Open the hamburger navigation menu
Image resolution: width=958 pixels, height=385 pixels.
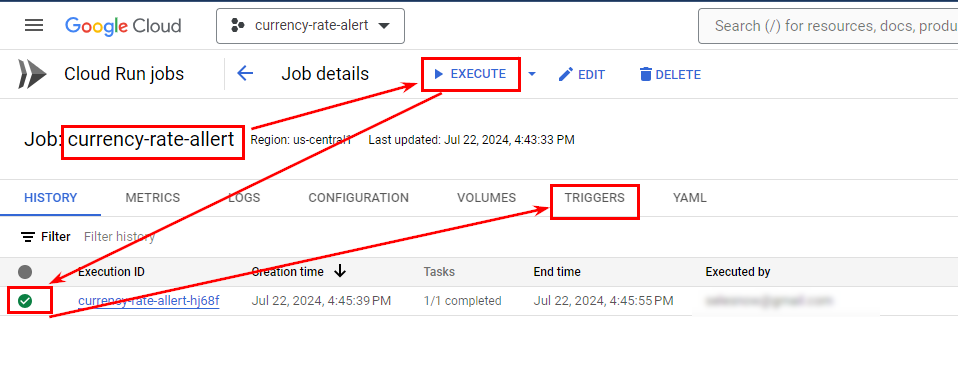(x=34, y=26)
